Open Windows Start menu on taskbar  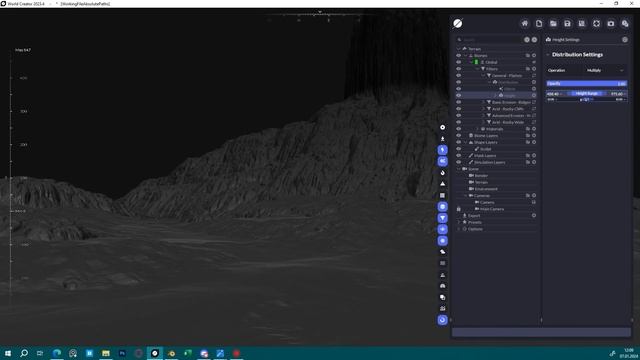coord(8,353)
